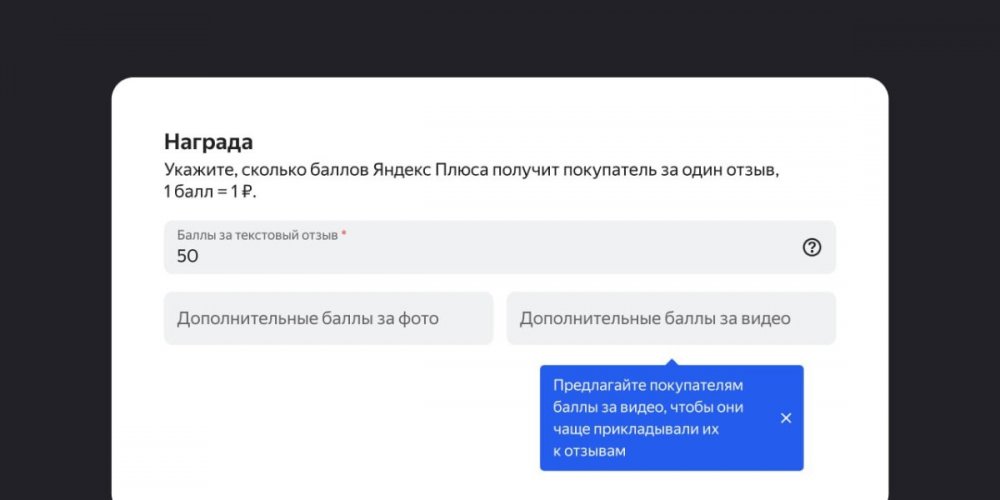1000x500 pixels.
Task: Click the tooltip line 'чаще прикладывали их'
Action: pyautogui.click(x=636, y=429)
